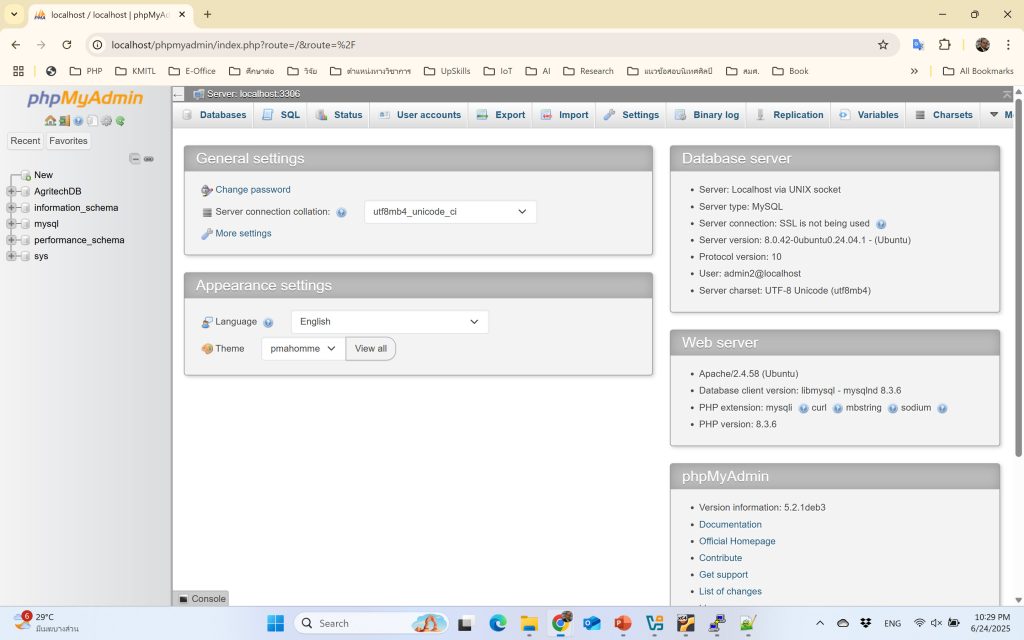Expand the mysql database plus icon
The height and width of the screenshot is (640, 1024).
11,223
